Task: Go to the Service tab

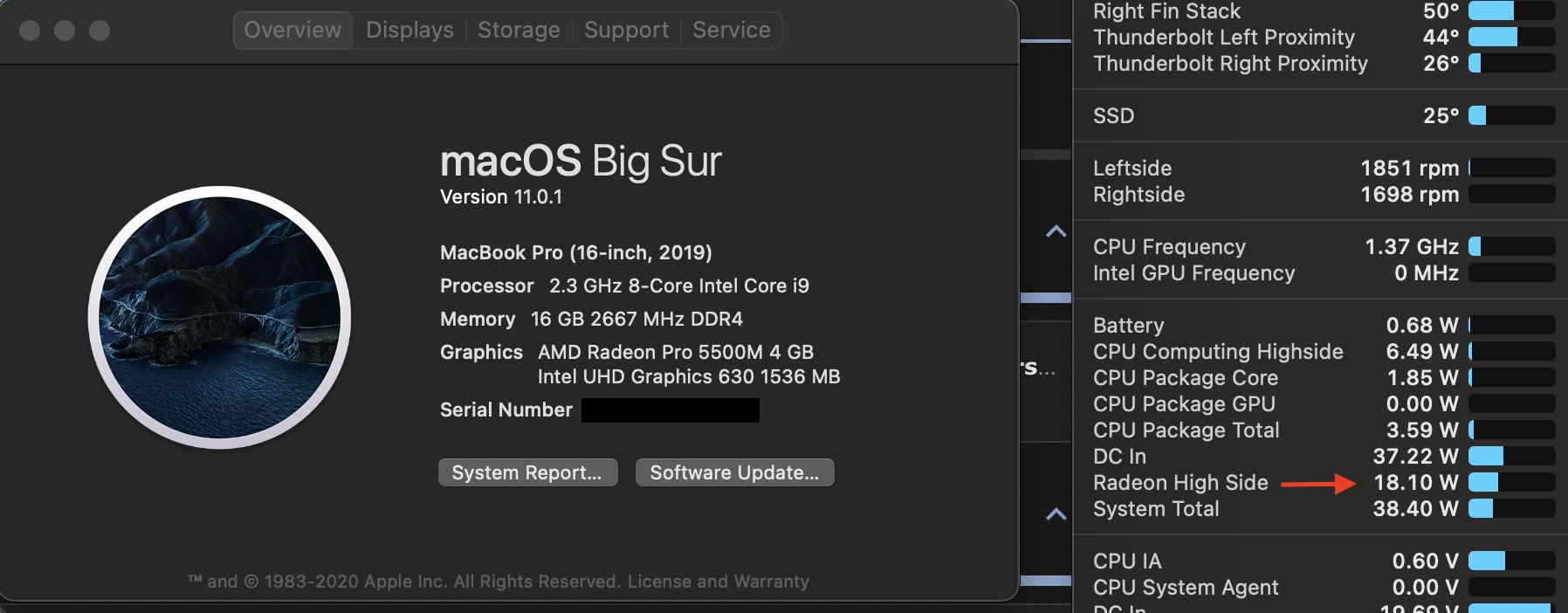Action: click(731, 31)
